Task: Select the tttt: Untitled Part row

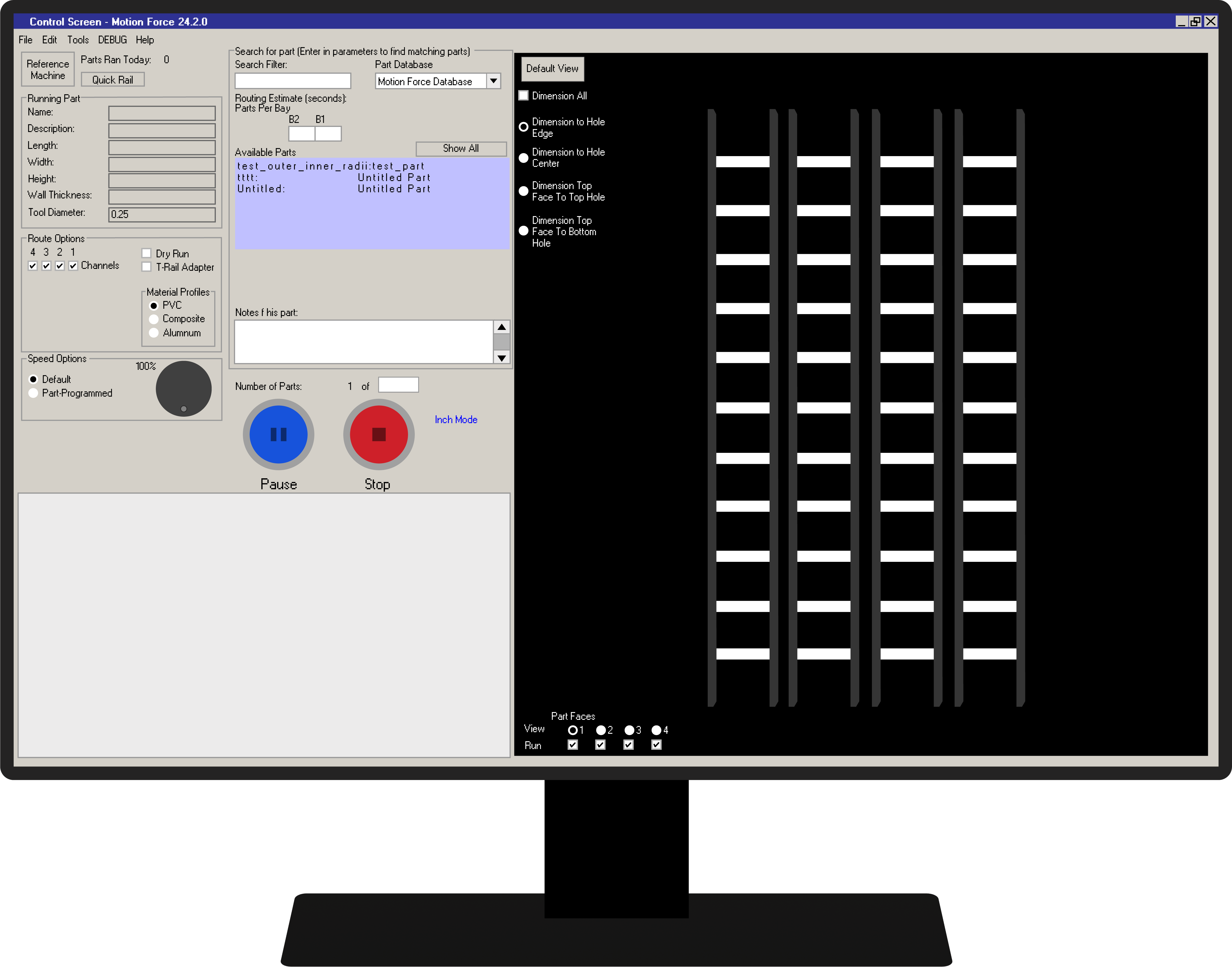Action: (371, 177)
